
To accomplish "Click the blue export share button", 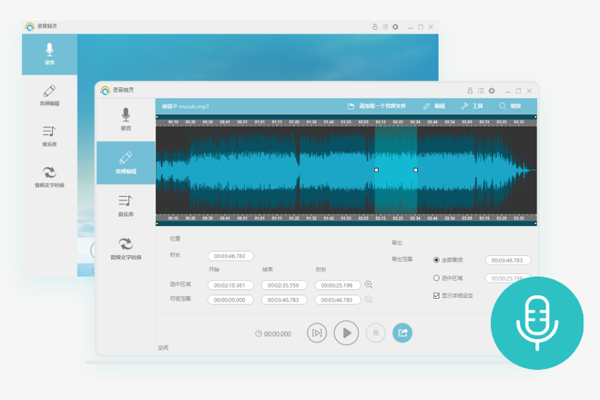I will pos(402,333).
